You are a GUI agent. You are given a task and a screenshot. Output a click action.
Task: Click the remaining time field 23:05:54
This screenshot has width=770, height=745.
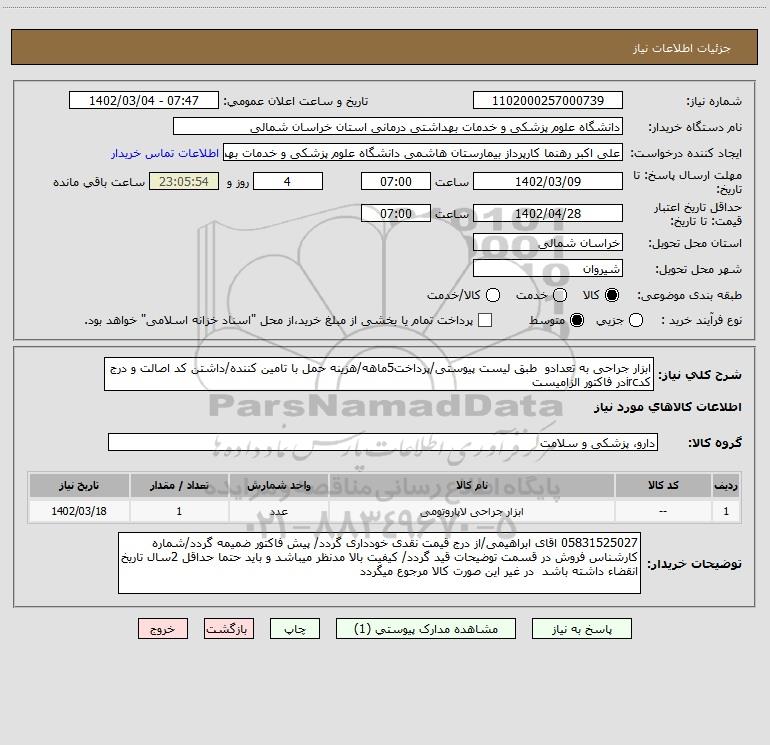(184, 181)
